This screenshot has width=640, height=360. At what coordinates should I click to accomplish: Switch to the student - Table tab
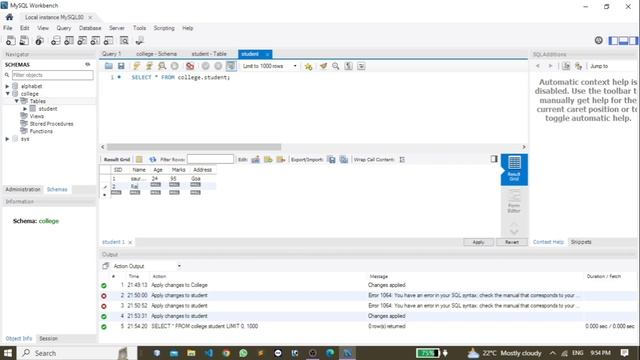click(x=209, y=54)
